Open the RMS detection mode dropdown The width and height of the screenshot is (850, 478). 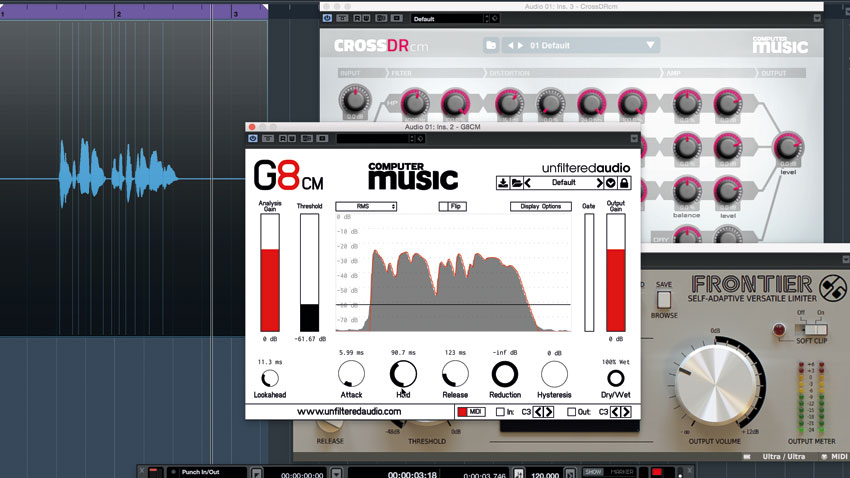pyautogui.click(x=366, y=206)
